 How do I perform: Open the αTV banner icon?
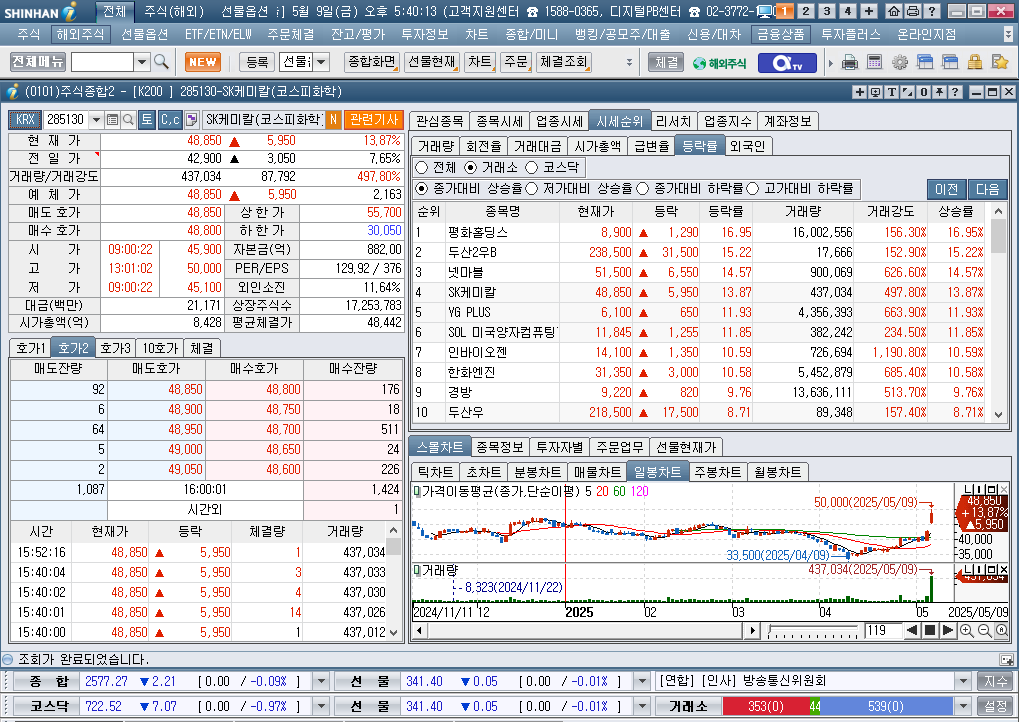[786, 62]
